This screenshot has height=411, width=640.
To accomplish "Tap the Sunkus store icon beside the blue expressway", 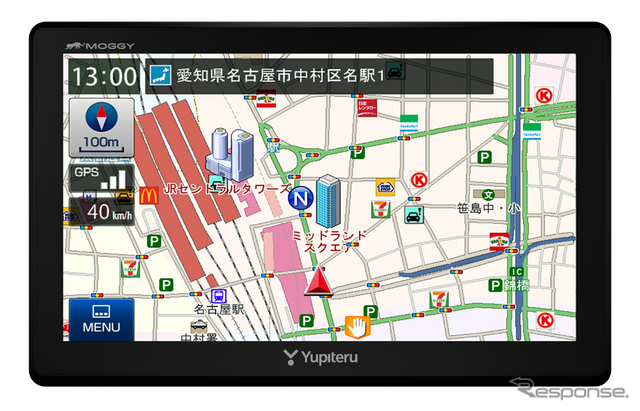I will pos(499,241).
